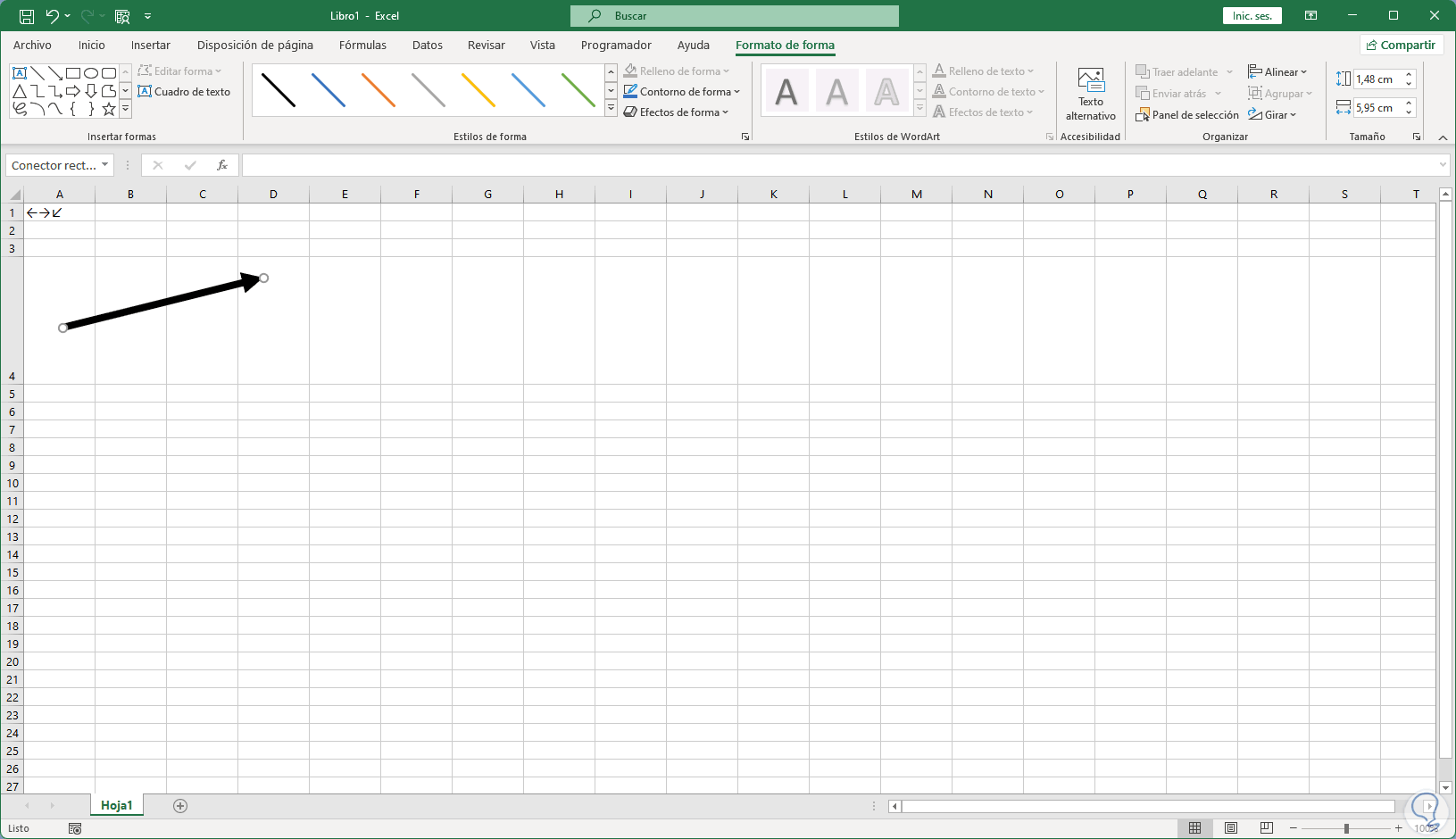
Task: Switch to the Inicio tab
Action: [92, 46]
